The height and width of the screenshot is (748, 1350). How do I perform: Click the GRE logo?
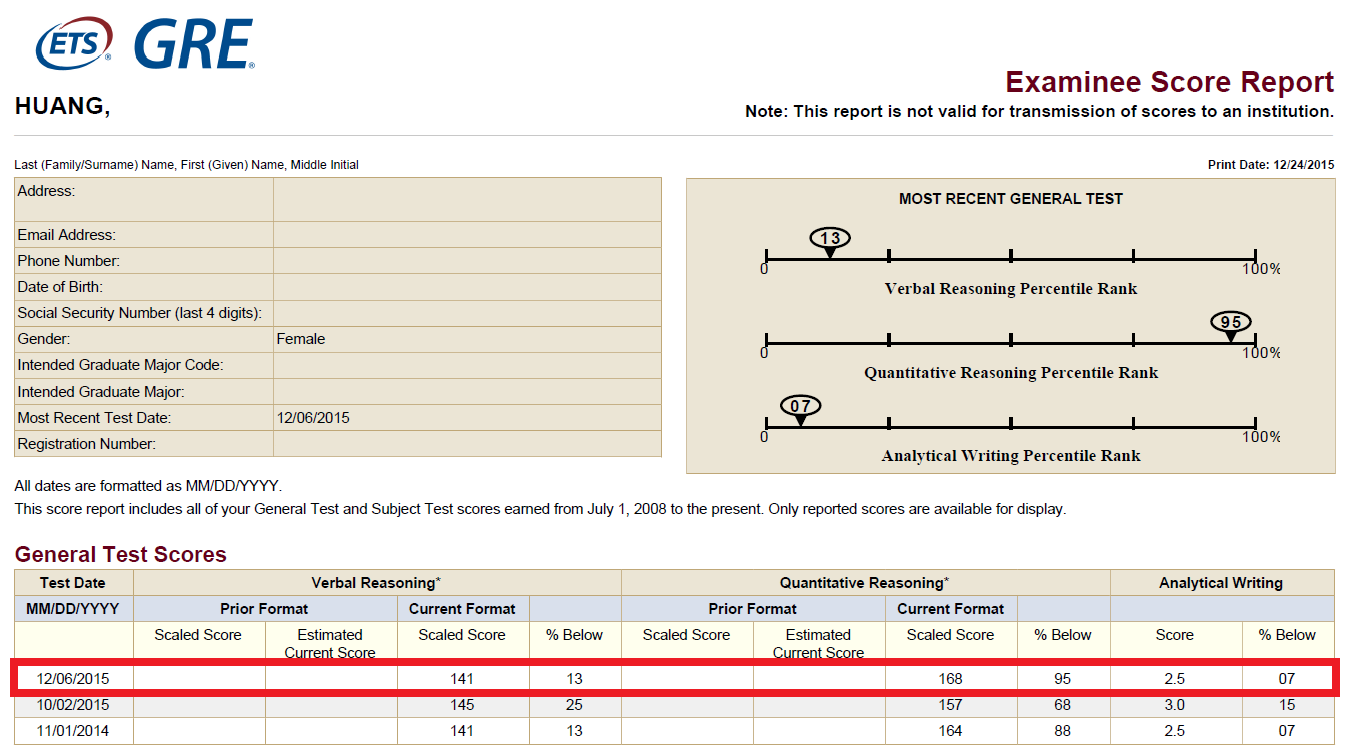(194, 45)
